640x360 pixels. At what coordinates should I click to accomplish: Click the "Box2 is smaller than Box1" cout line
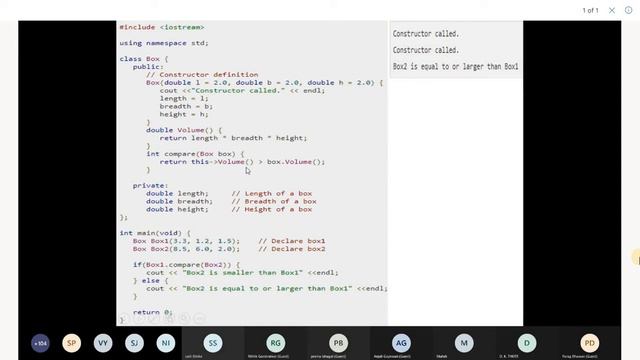[242, 273]
